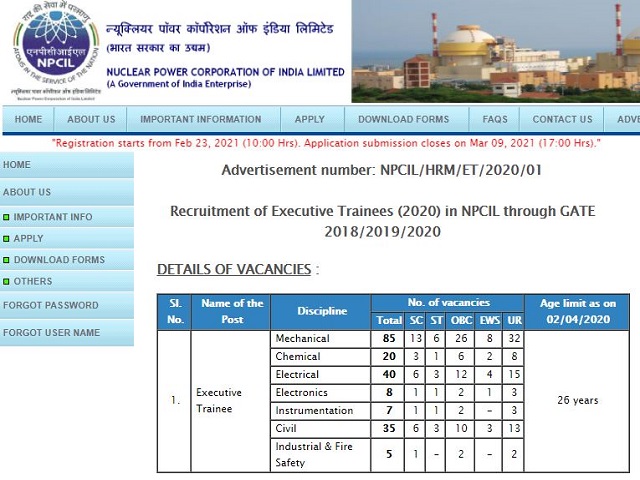Open FAQS in the top navigation bar
The image size is (640, 480).
click(x=495, y=119)
